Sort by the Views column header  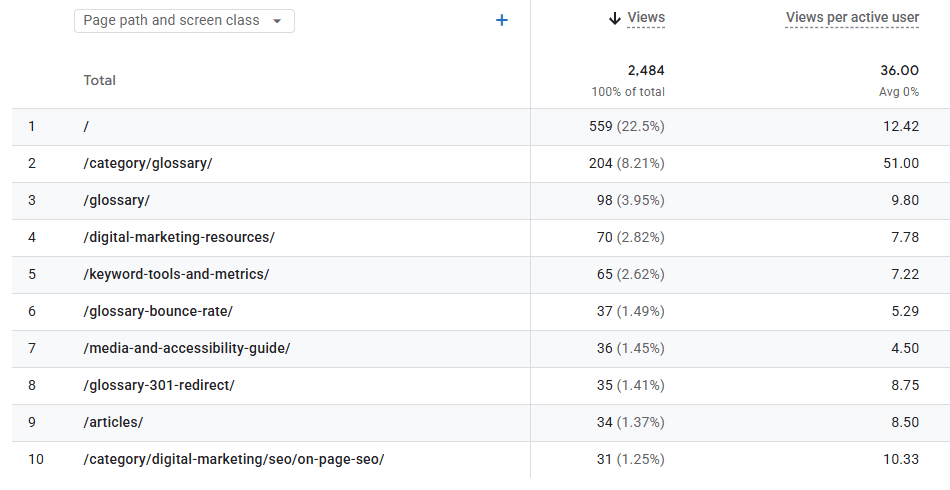click(646, 18)
